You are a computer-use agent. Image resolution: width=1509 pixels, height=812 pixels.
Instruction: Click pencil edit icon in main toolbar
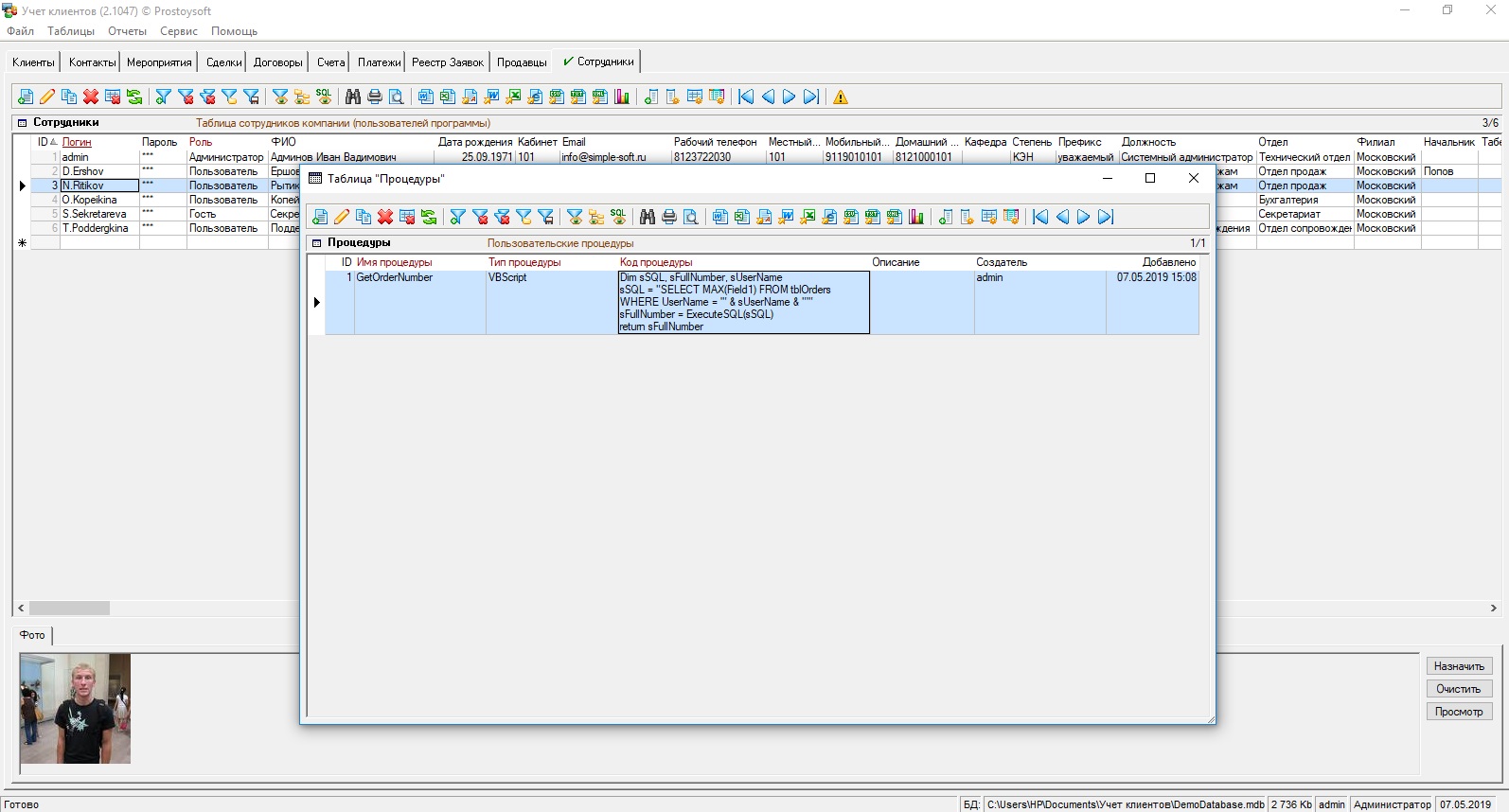point(47,97)
